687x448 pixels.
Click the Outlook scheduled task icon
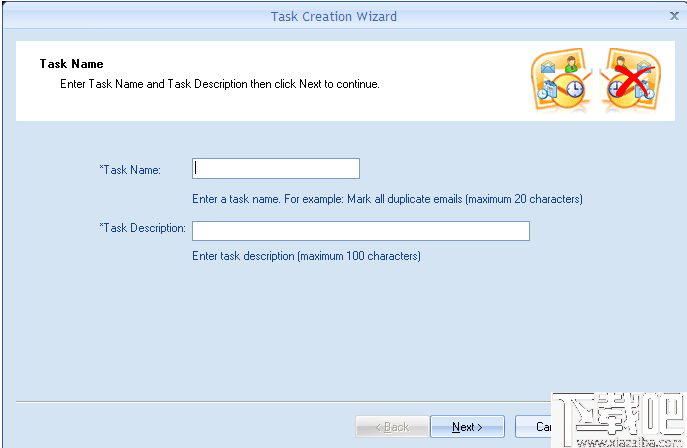pos(561,79)
